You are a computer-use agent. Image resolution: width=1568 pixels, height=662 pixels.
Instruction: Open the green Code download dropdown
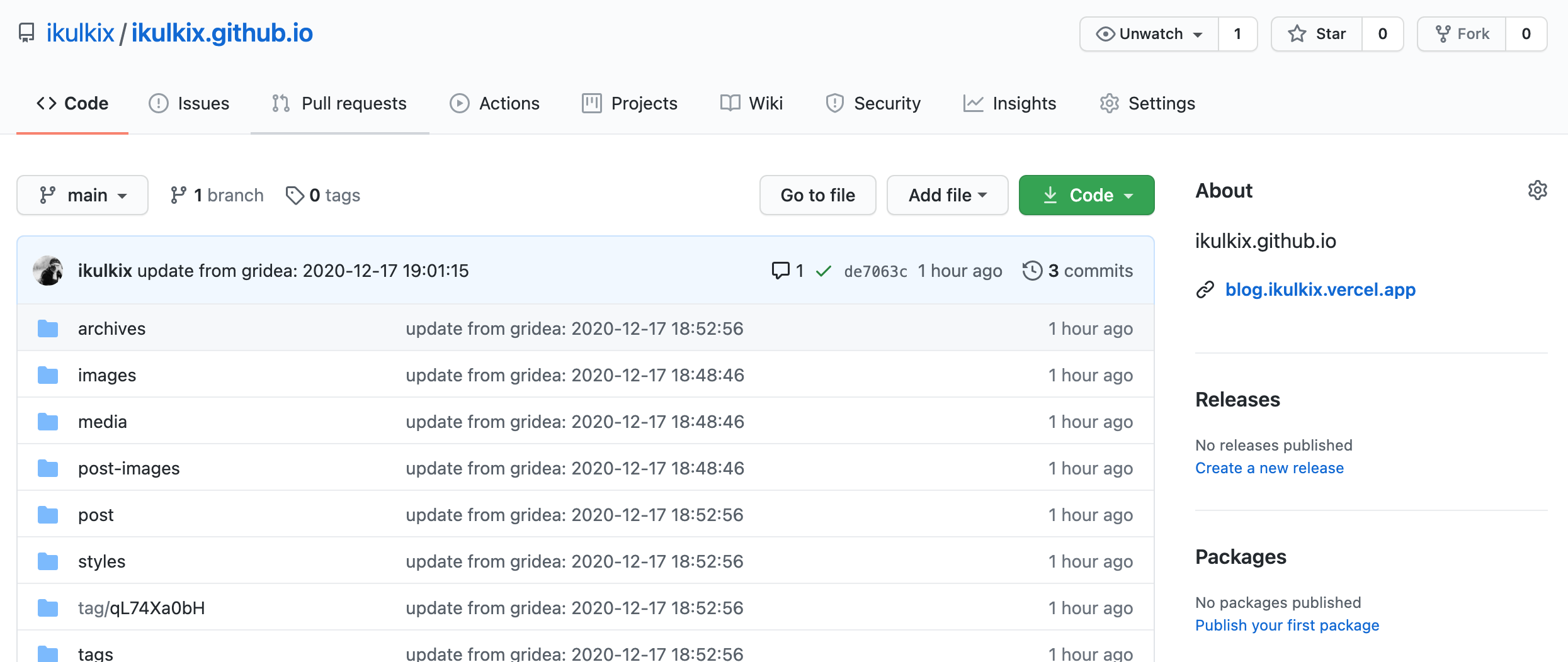pos(1086,195)
